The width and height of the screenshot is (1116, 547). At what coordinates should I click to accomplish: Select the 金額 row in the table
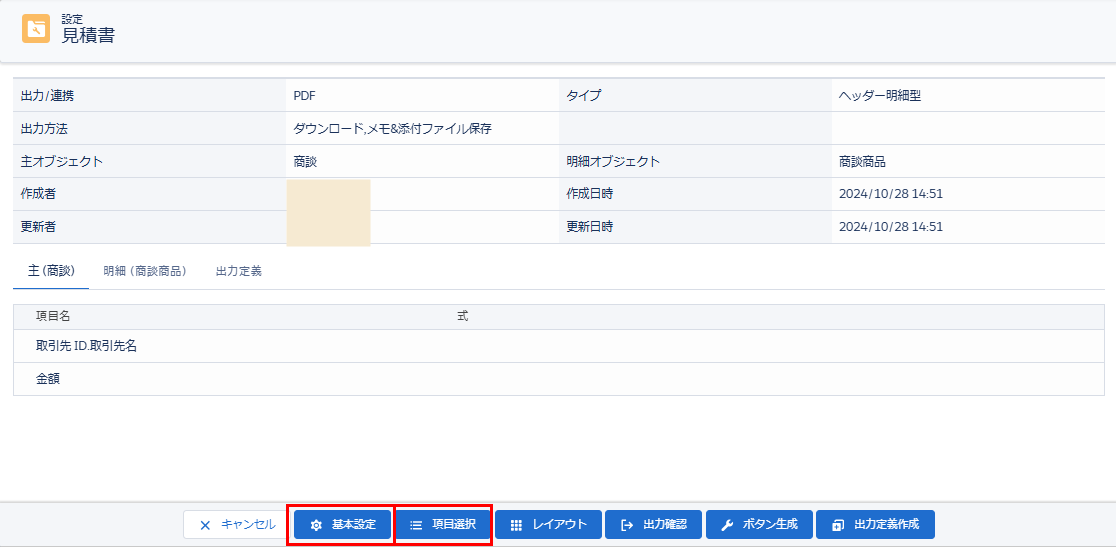pyautogui.click(x=48, y=379)
